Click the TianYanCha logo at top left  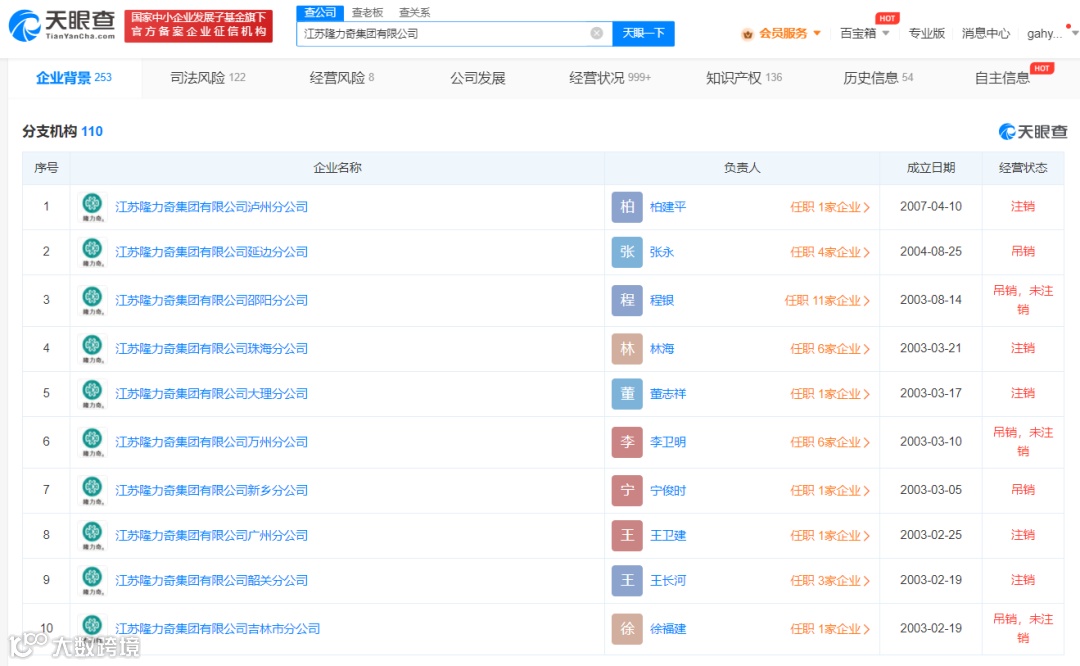pyautogui.click(x=61, y=25)
